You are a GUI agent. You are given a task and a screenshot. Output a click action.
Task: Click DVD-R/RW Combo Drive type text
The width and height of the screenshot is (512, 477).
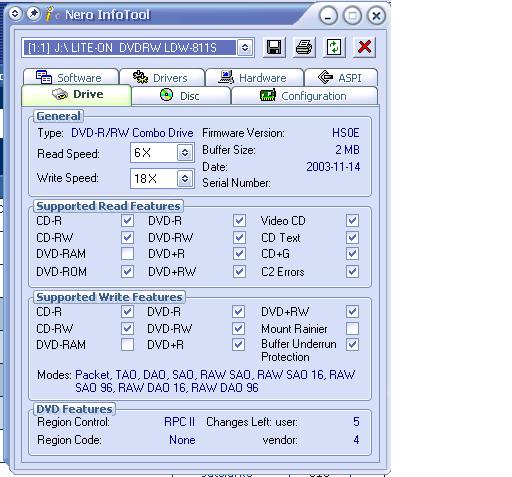click(x=132, y=133)
